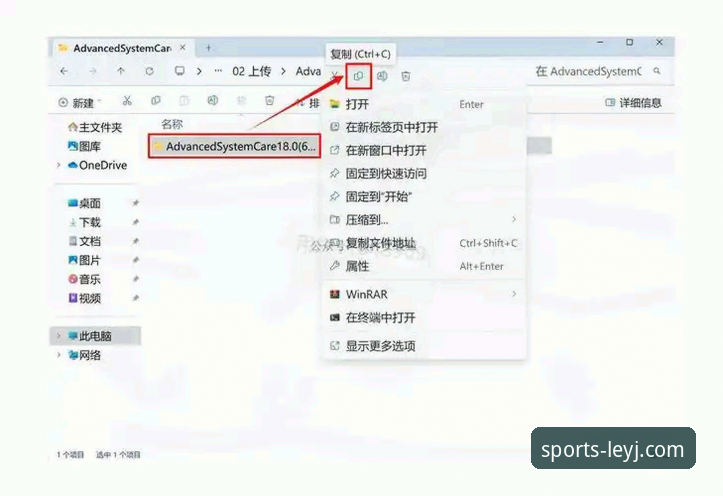Expand the 此电脑 tree node

pos(59,336)
